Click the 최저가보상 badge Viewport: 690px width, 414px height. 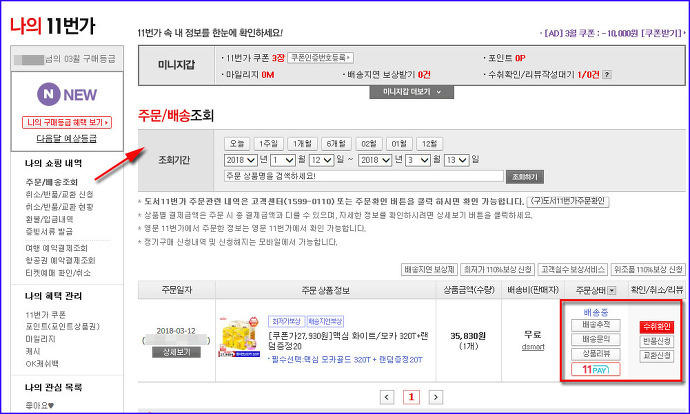click(286, 321)
